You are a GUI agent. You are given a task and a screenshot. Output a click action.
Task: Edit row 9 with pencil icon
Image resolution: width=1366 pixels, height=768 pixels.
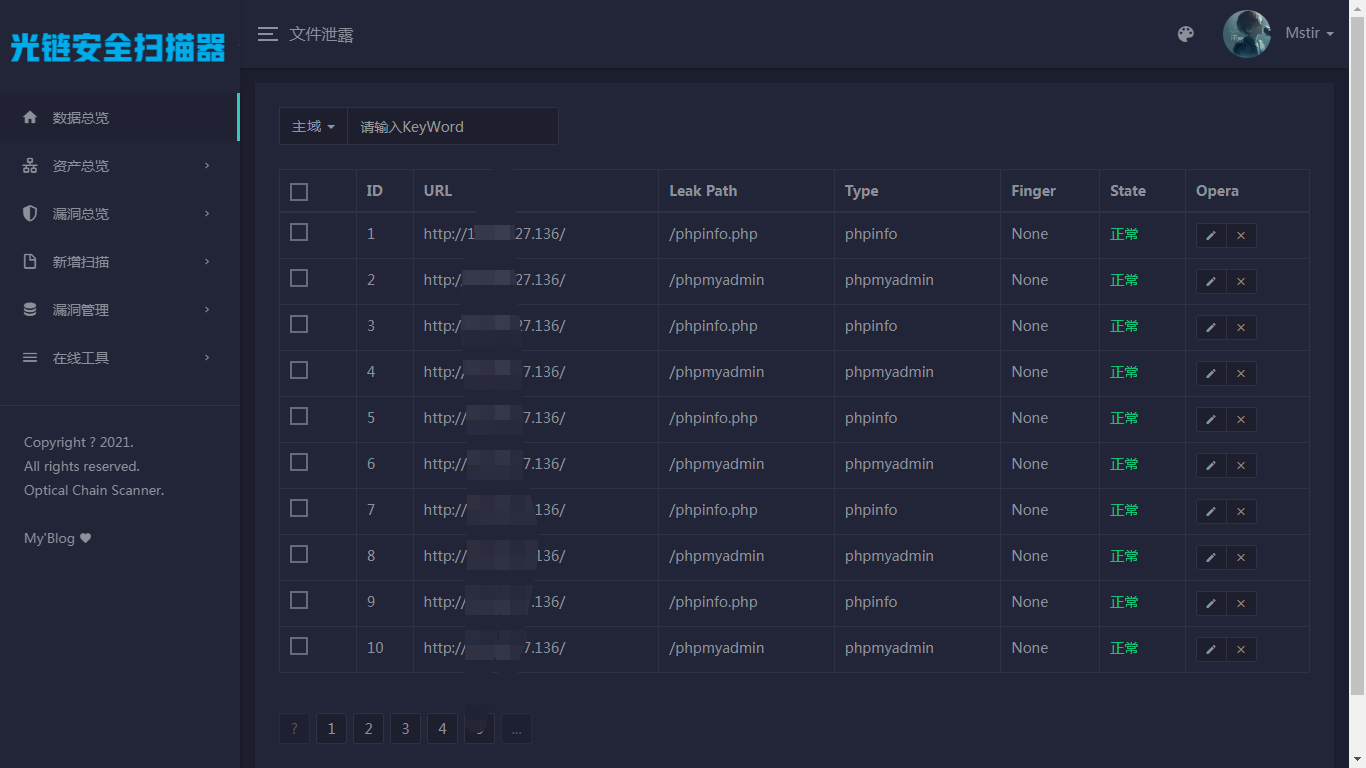(1211, 604)
